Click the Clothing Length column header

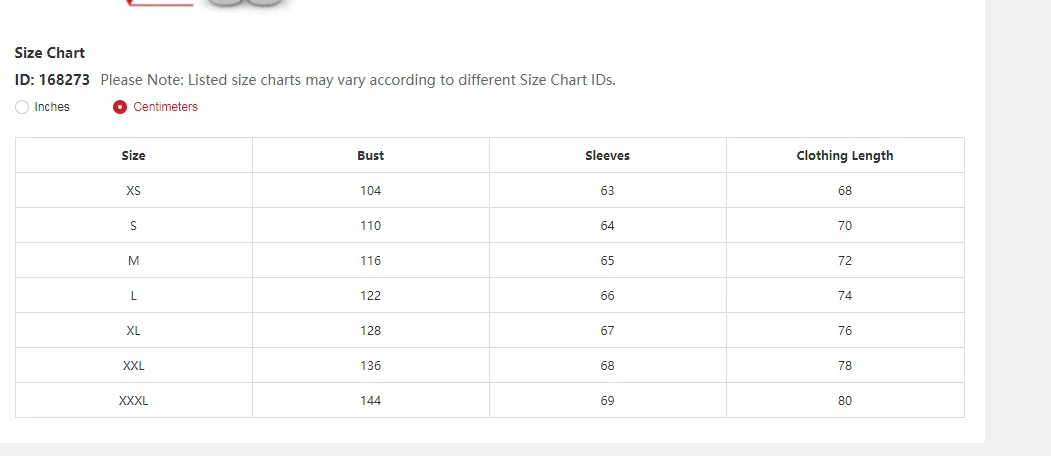coord(844,156)
